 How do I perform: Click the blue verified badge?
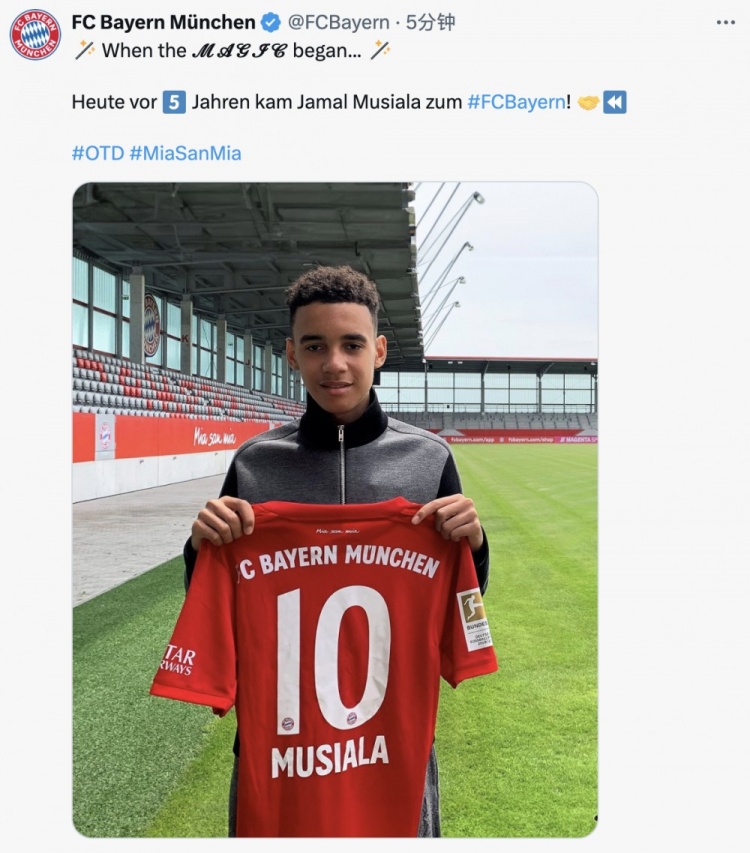pos(270,23)
